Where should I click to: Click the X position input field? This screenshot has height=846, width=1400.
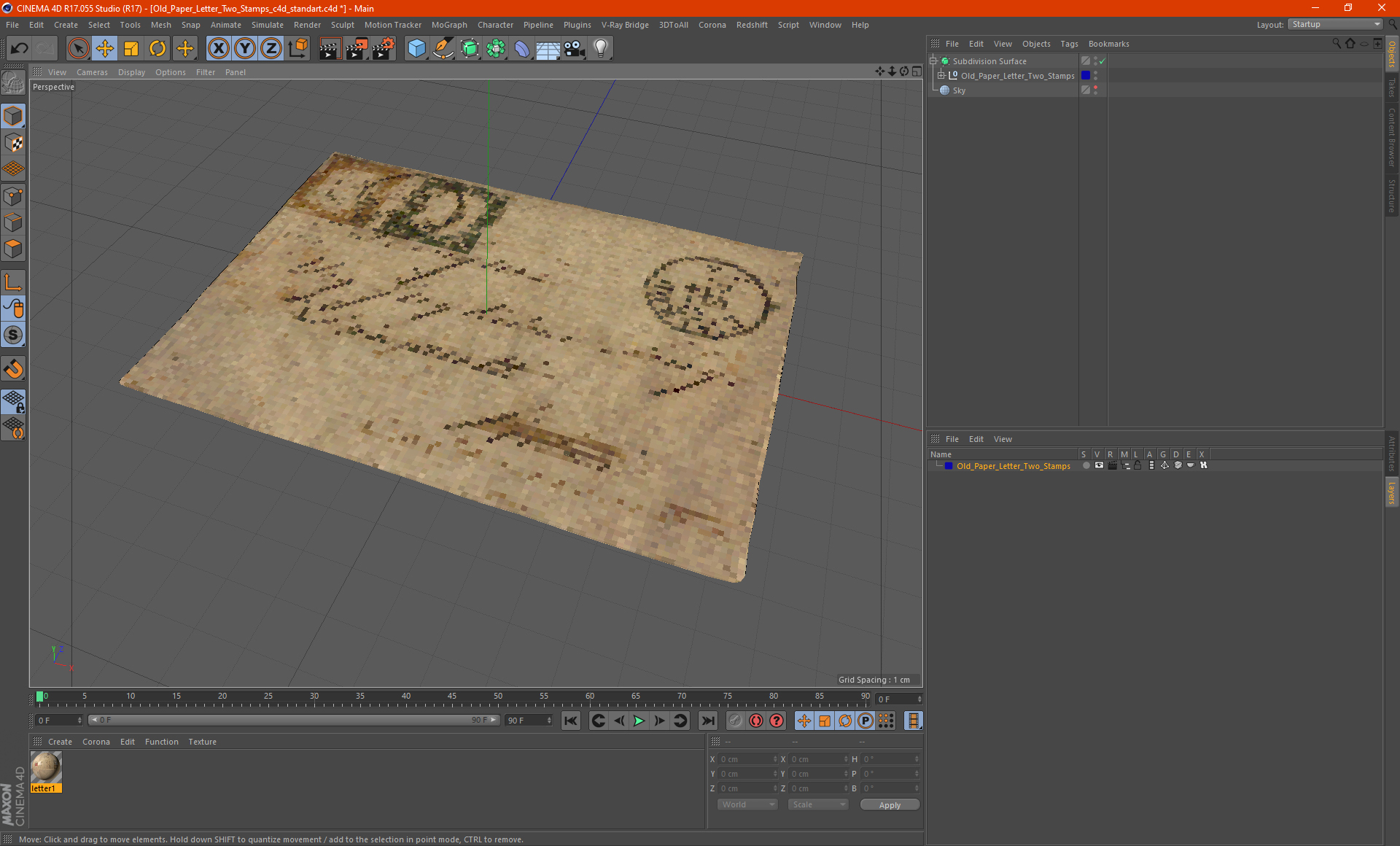pos(748,759)
